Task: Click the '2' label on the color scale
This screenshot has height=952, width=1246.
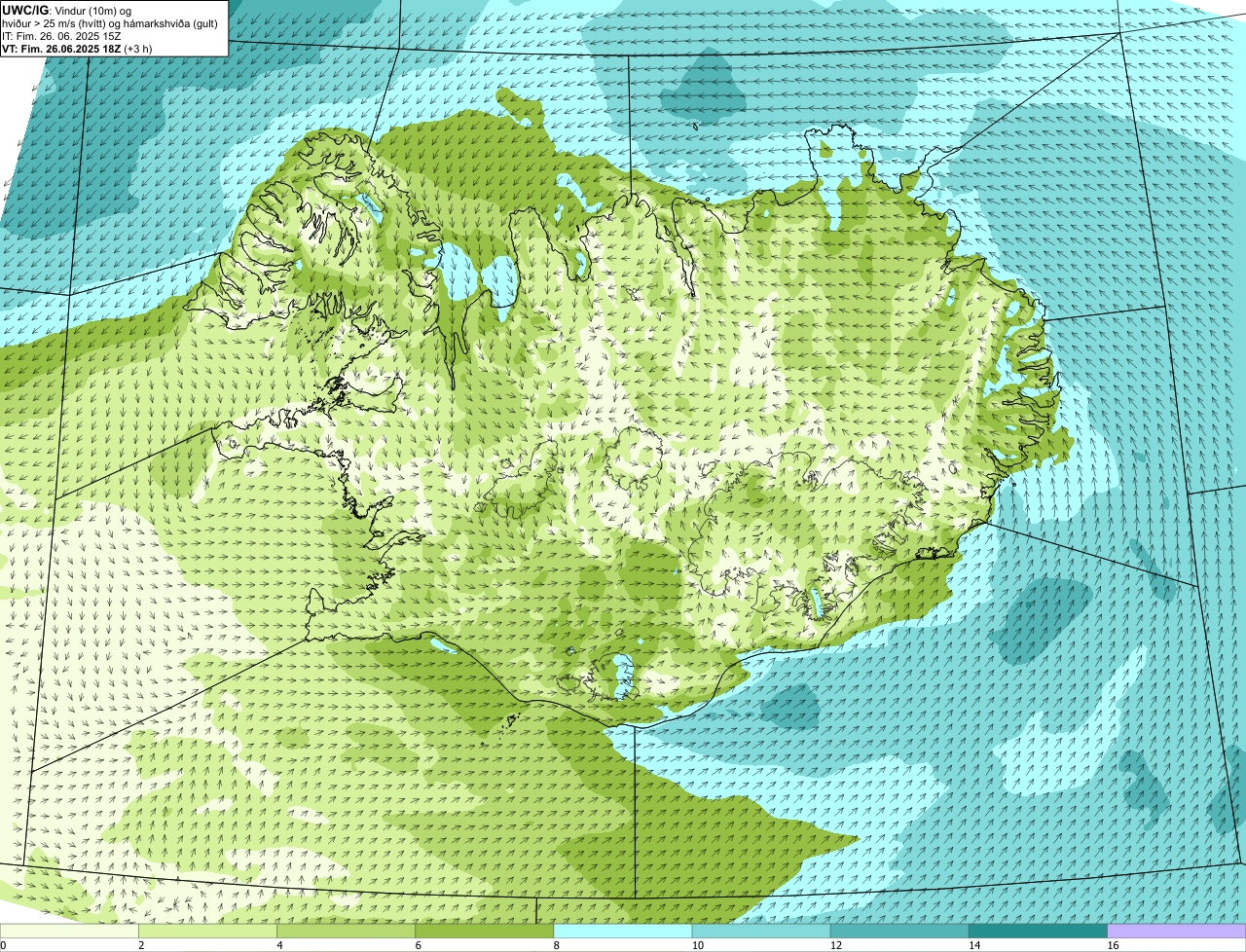Action: [141, 945]
